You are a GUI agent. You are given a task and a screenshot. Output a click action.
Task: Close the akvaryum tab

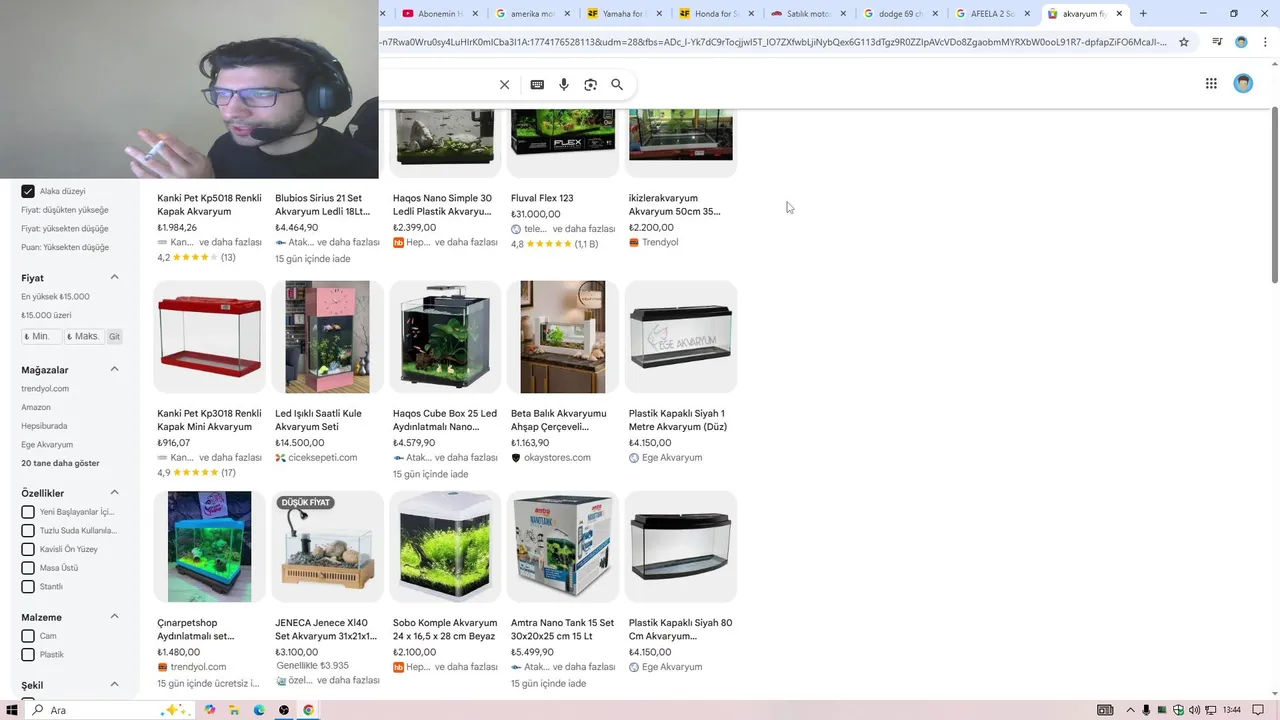[x=1120, y=14]
